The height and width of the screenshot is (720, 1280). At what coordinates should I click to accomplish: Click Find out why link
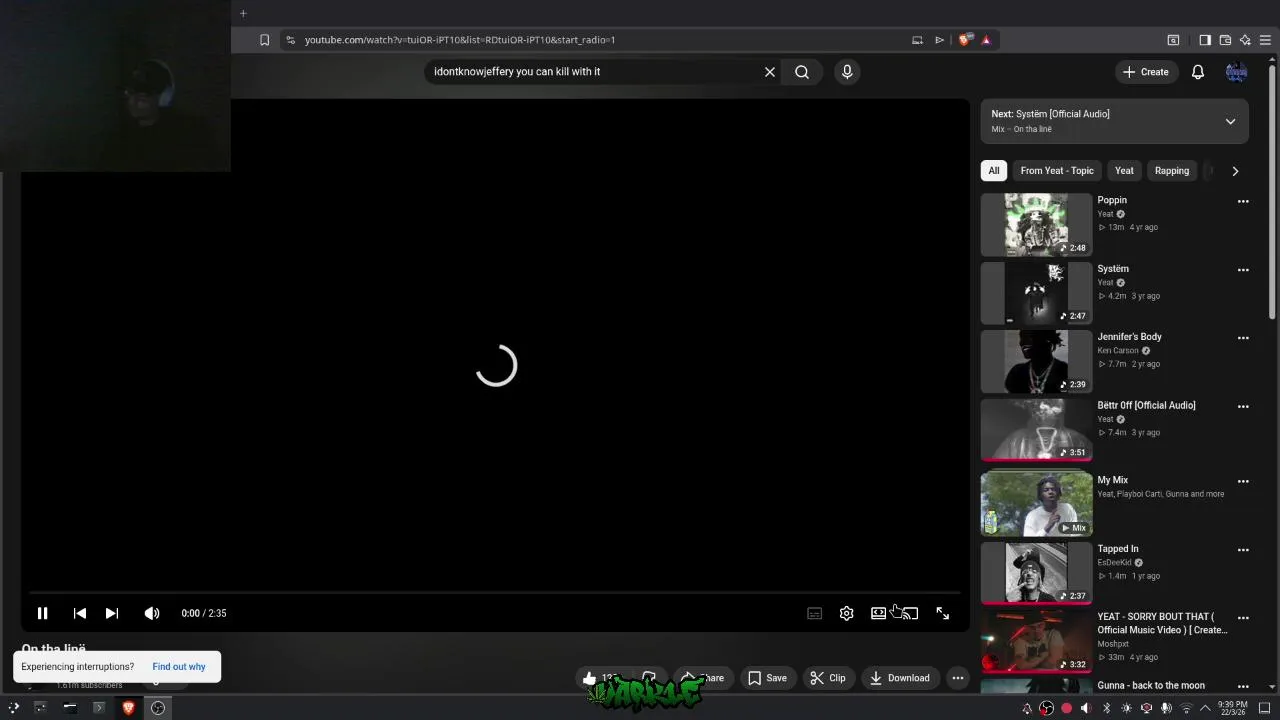pos(179,667)
